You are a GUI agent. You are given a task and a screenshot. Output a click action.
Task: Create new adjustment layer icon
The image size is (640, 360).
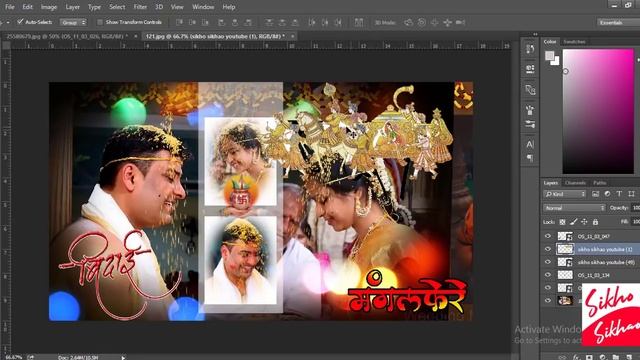[x=602, y=357]
